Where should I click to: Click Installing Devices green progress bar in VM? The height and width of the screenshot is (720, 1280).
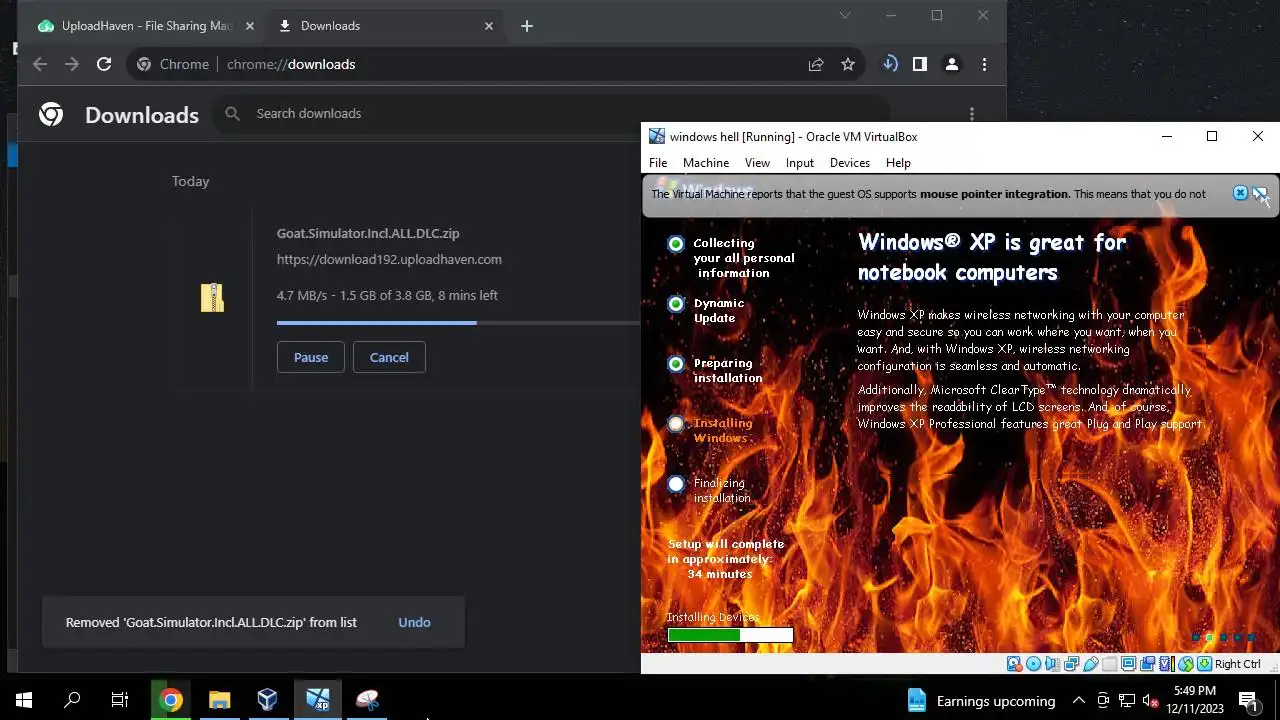click(x=730, y=635)
